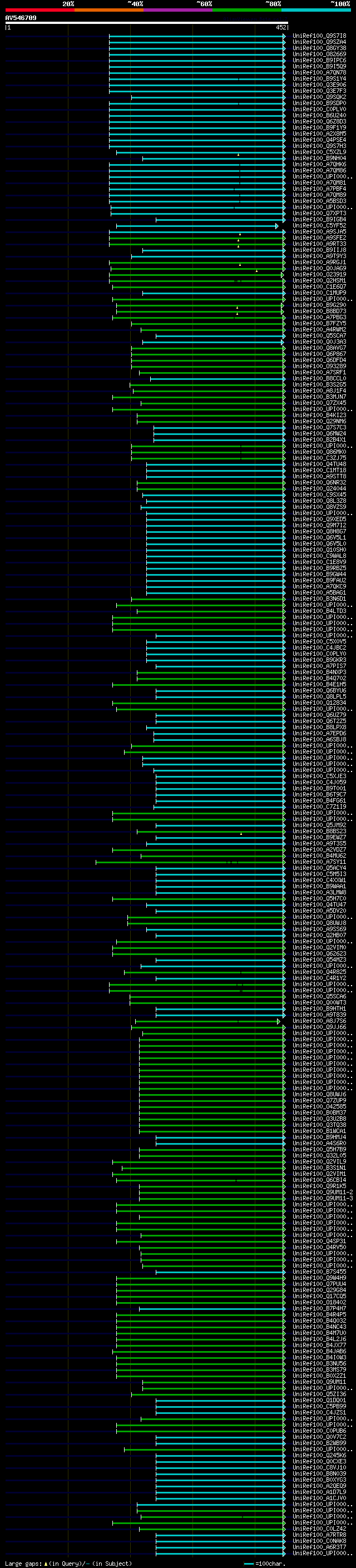Click the Large gaps legend text at bottom
Viewport: 356px width, 1568px height.
click(x=68, y=1563)
